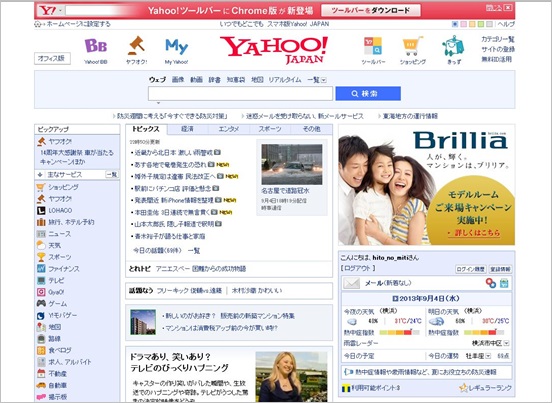Click the Yahoo! Japan logo
The image size is (552, 403).
pos(274,50)
